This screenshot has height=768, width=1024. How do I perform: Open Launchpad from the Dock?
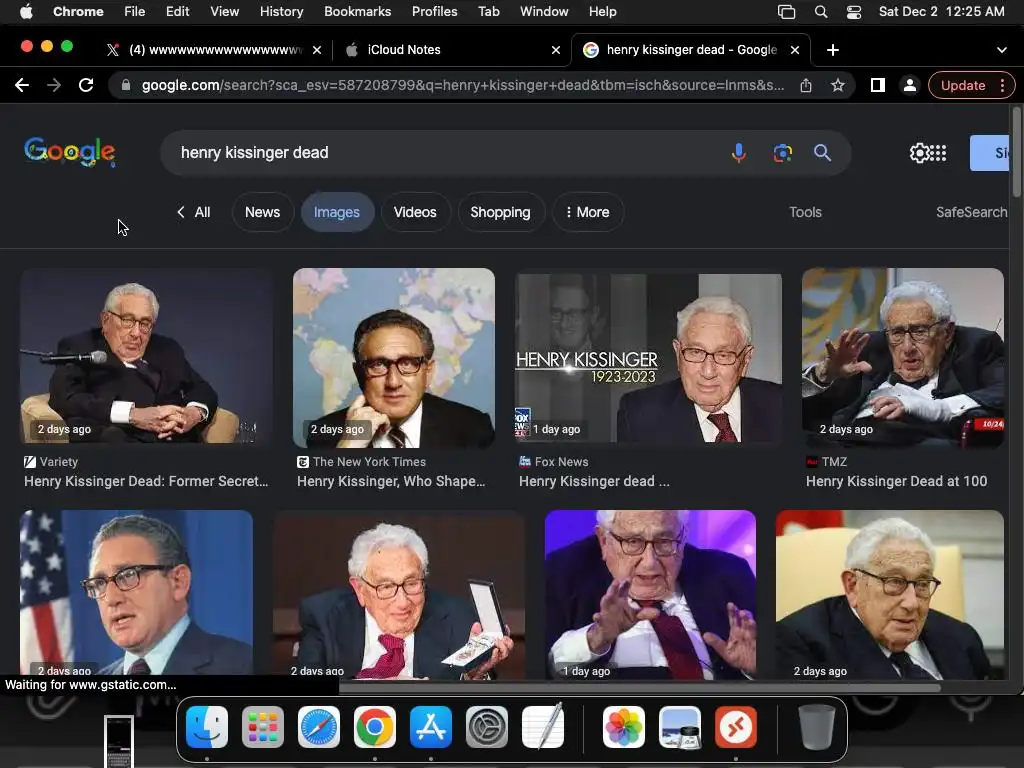[263, 727]
